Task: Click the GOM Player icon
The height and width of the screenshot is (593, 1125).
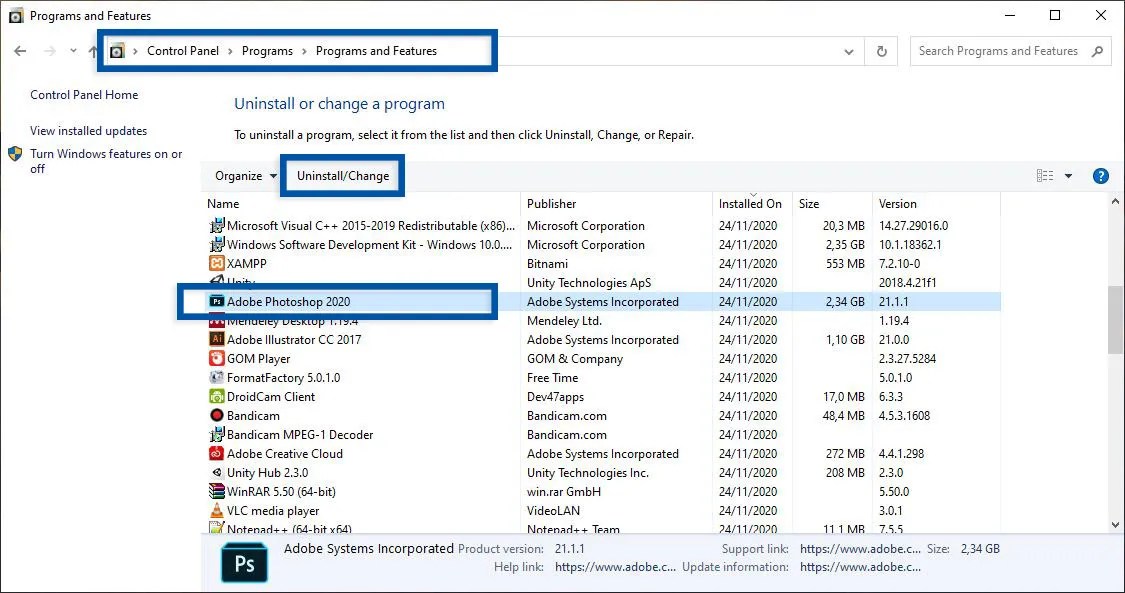Action: [x=217, y=358]
